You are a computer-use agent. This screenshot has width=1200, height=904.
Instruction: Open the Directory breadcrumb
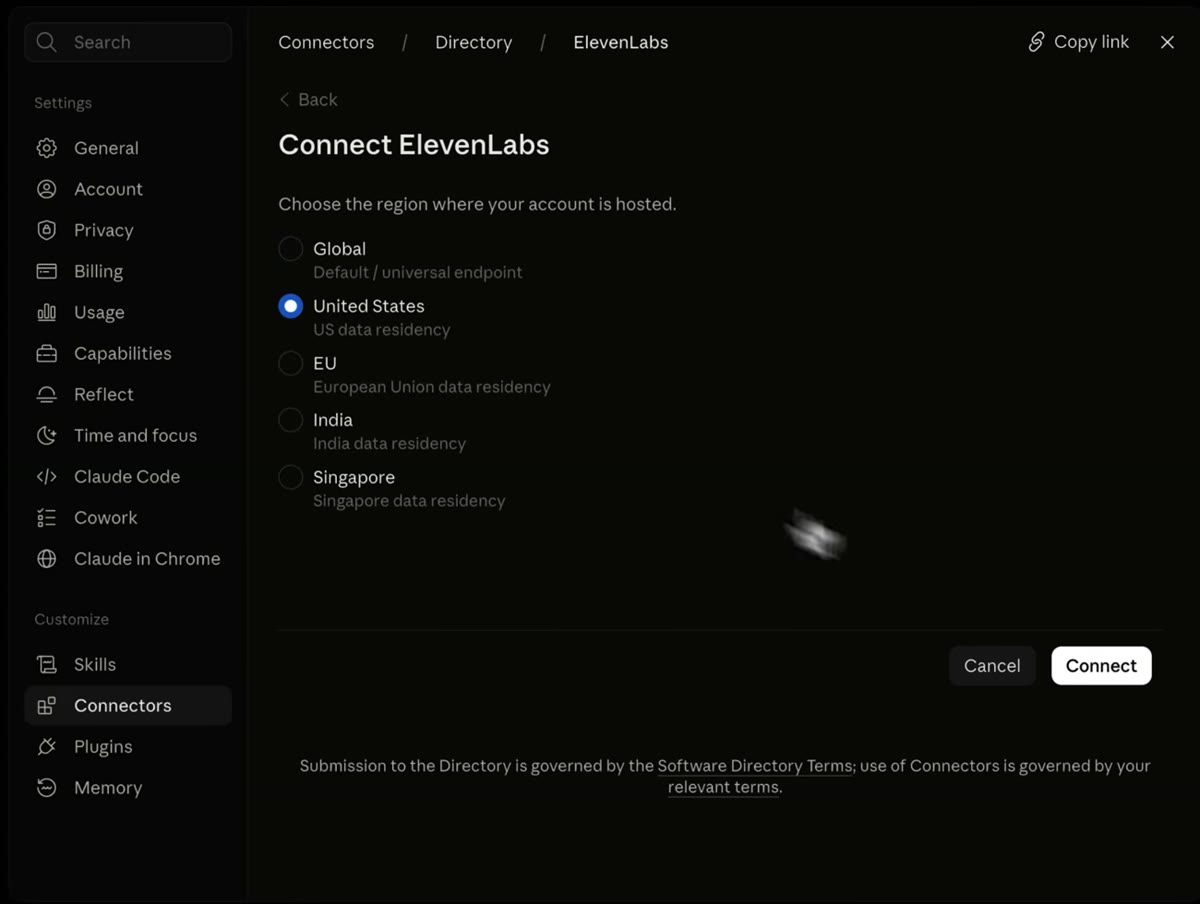pyautogui.click(x=473, y=42)
